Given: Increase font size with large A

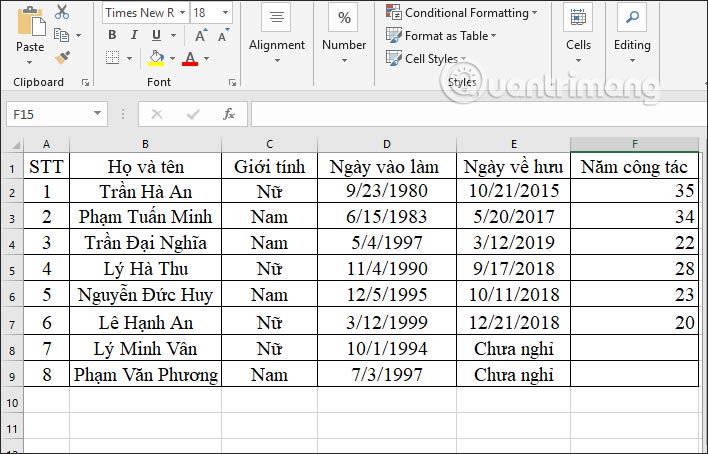Looking at the screenshot, I should 200,35.
